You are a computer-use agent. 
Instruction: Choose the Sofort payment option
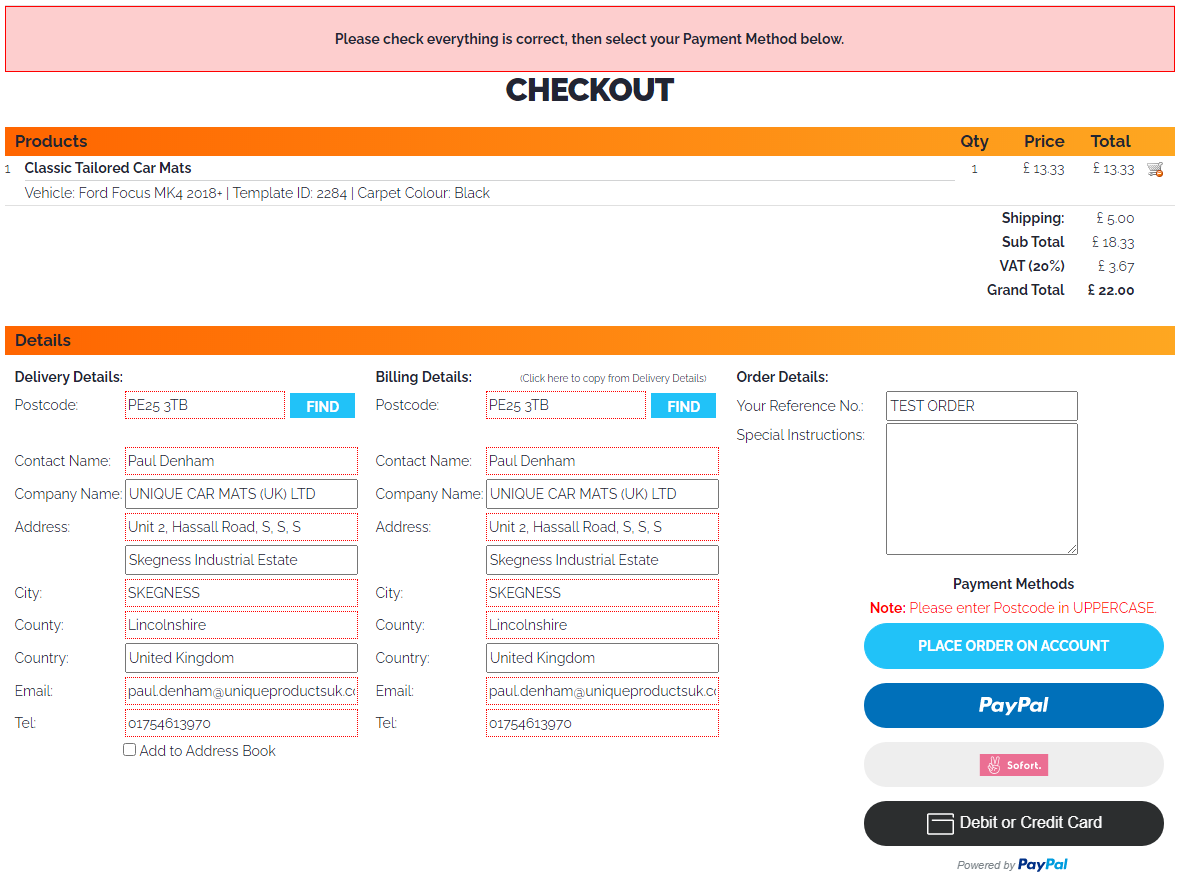click(x=1013, y=765)
